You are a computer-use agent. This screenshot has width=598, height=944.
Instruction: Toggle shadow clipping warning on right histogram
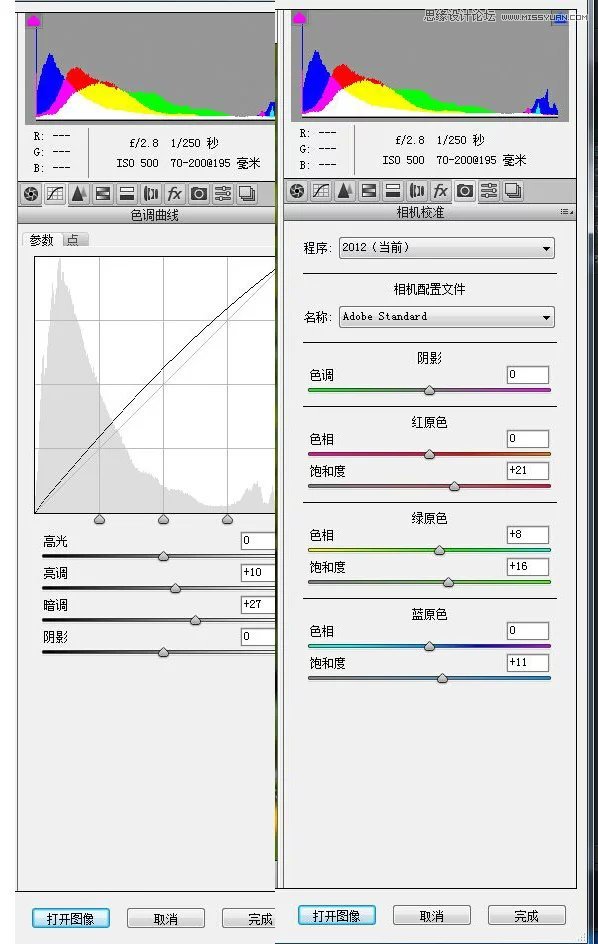(x=299, y=18)
